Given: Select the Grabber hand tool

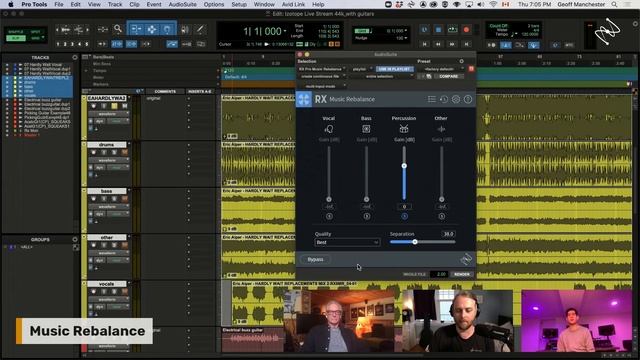Looking at the screenshot, I should click(167, 29).
